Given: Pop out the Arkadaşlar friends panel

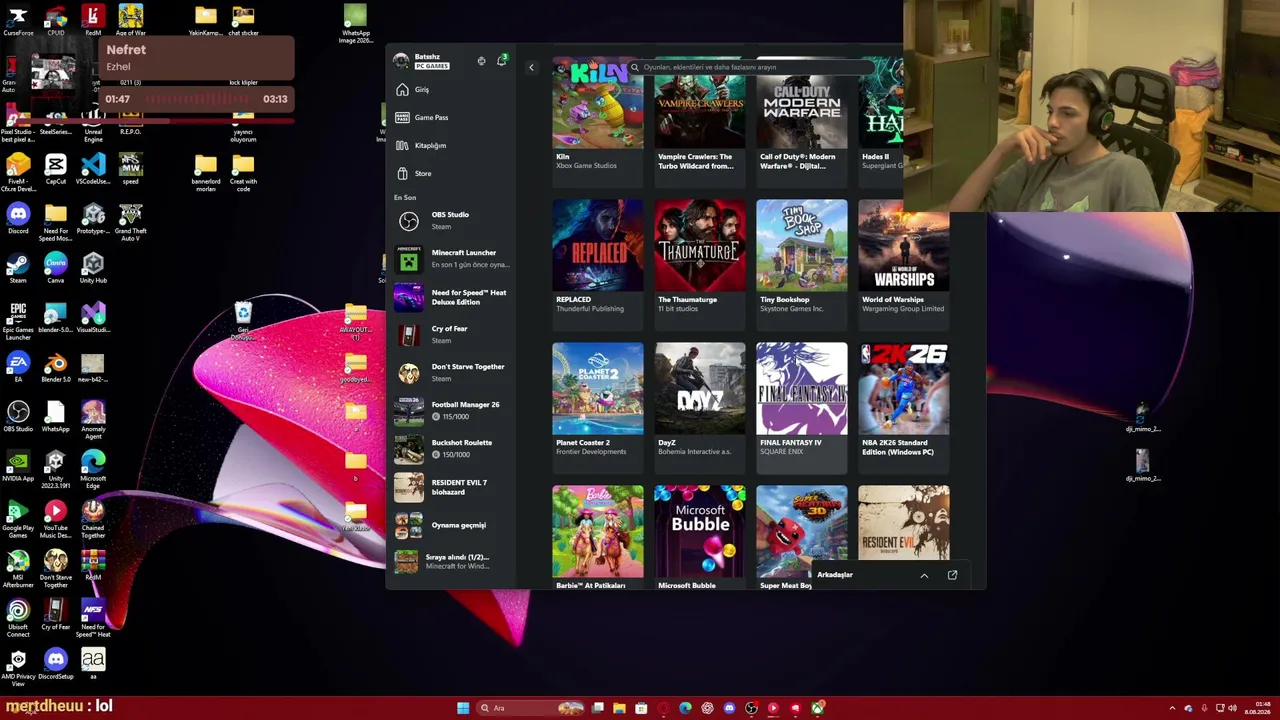Looking at the screenshot, I should pos(952,575).
